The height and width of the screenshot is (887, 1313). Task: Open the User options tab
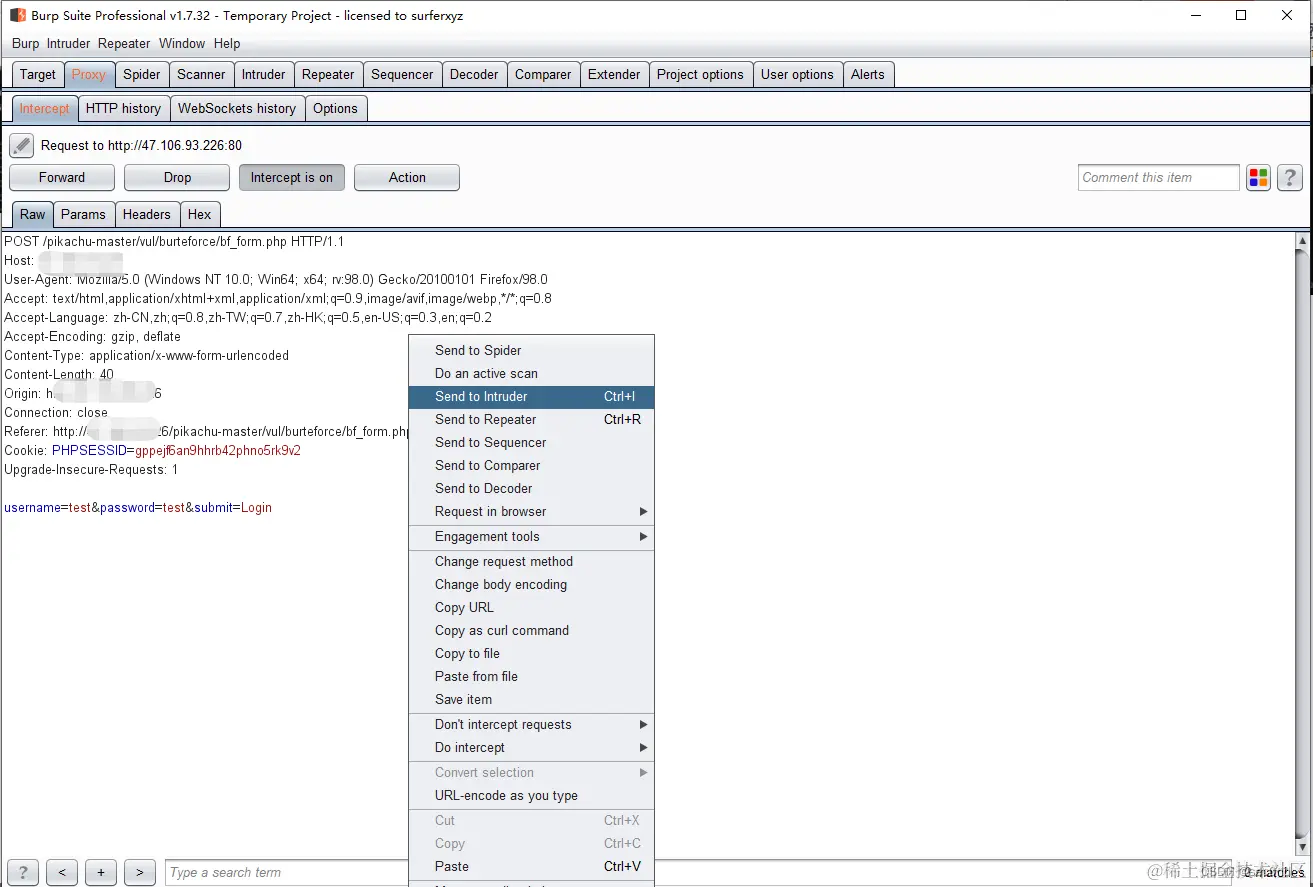coord(797,74)
